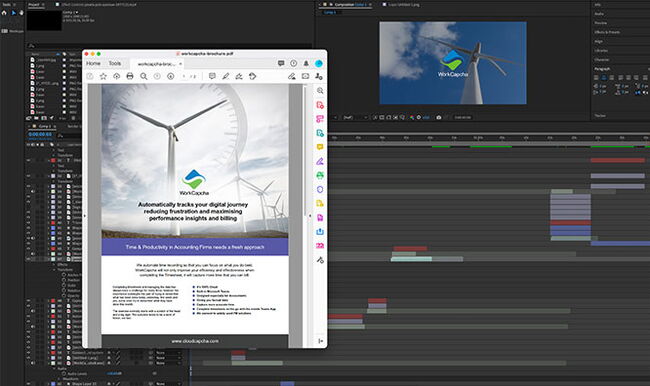Open the Protect shield tool in right pane
Screen dimensions: 650x386
pyautogui.click(x=320, y=189)
